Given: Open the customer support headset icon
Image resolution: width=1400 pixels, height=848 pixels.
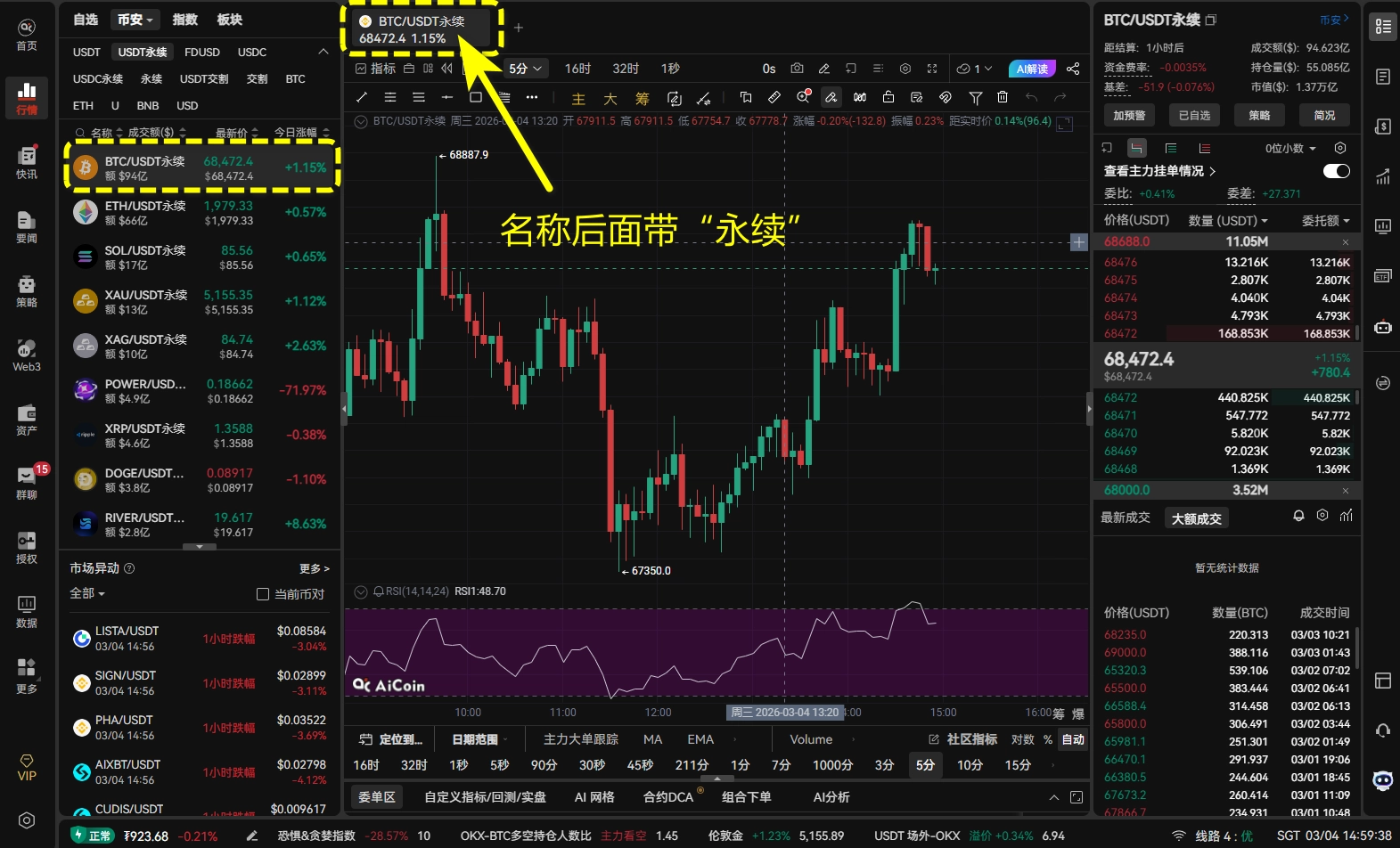Looking at the screenshot, I should pyautogui.click(x=1383, y=730).
